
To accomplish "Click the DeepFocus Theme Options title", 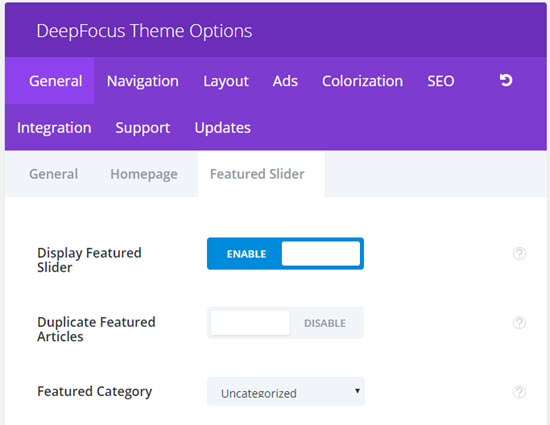I will click(144, 31).
